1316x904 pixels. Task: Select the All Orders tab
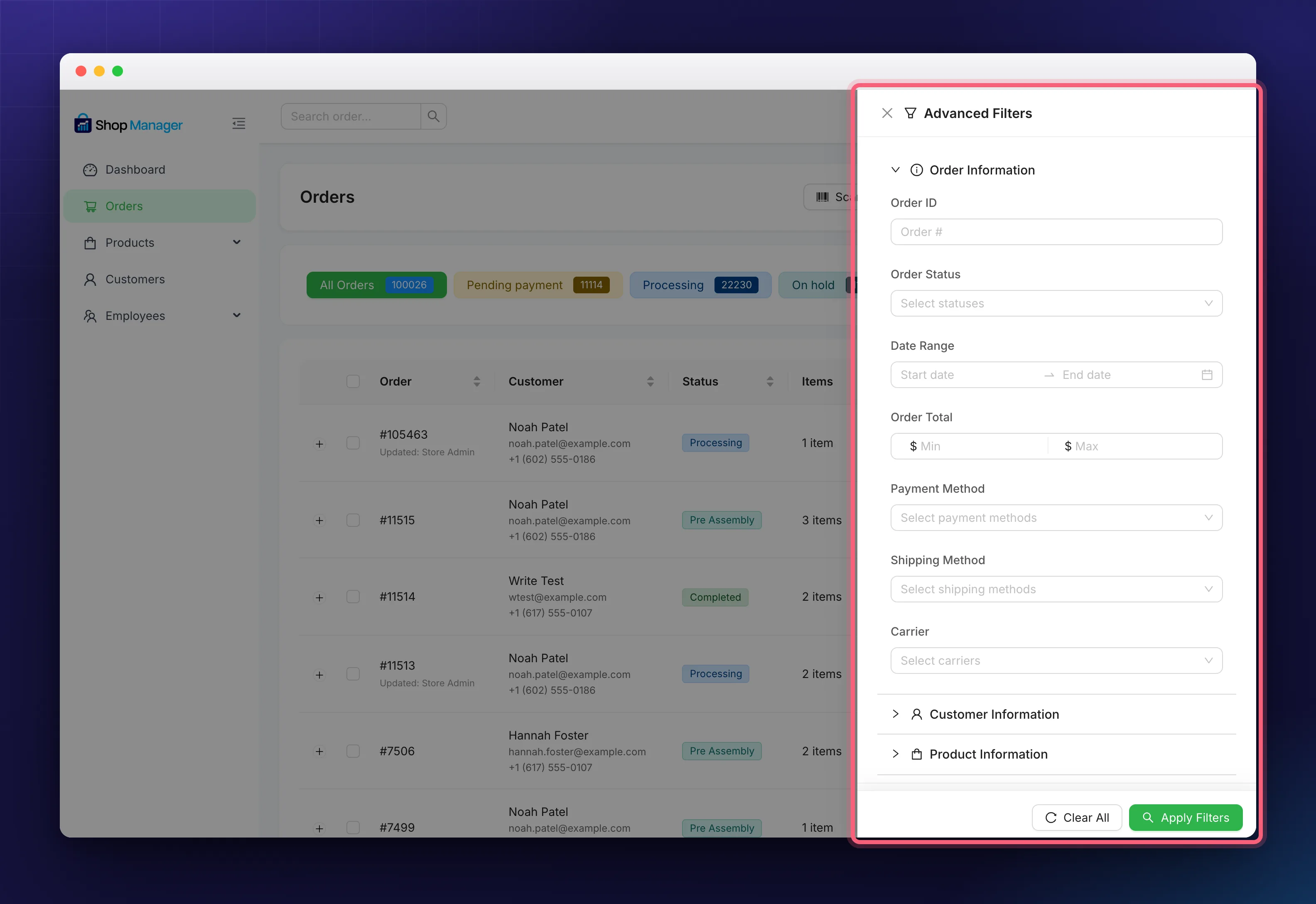pyautogui.click(x=376, y=285)
